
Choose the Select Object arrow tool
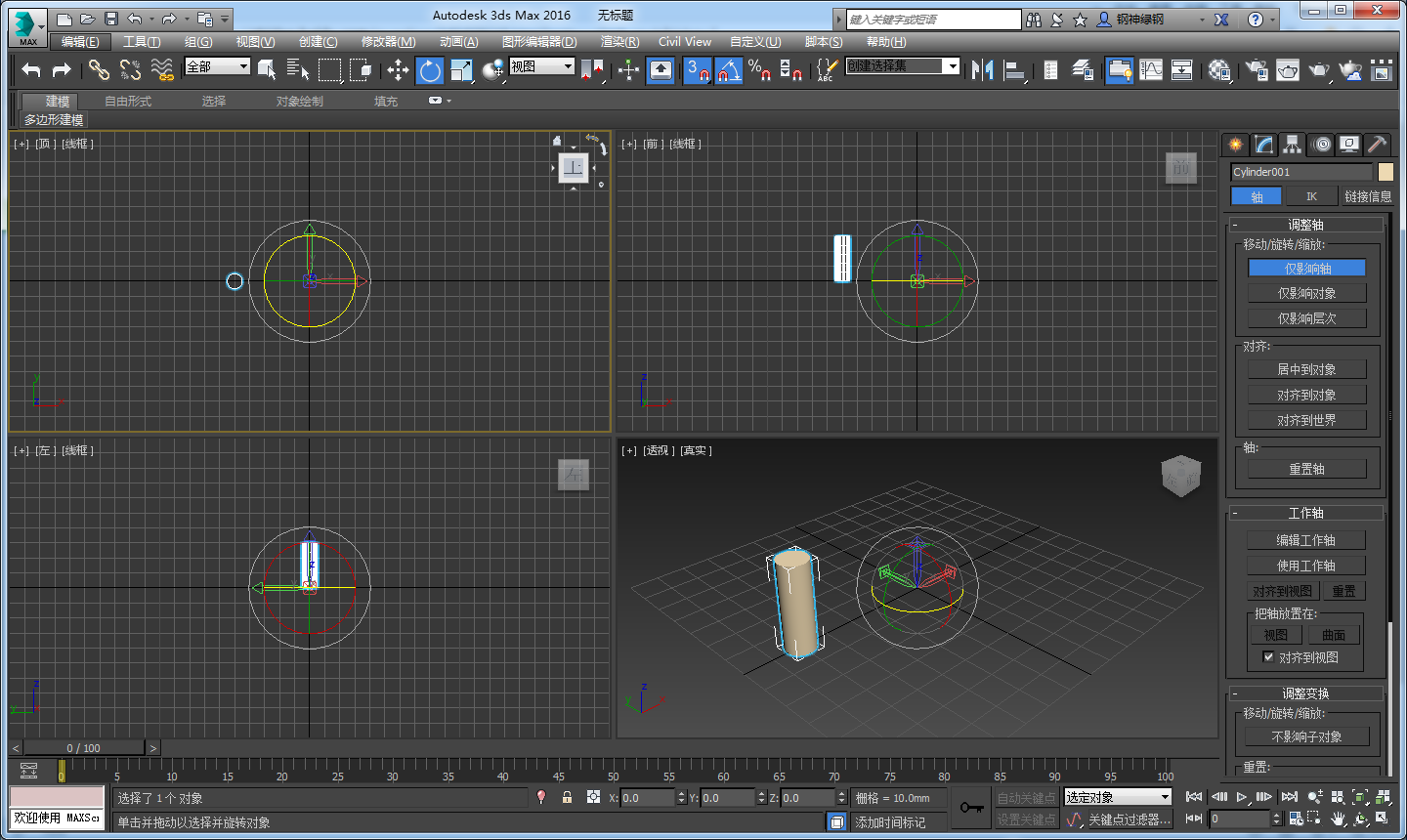(x=267, y=69)
